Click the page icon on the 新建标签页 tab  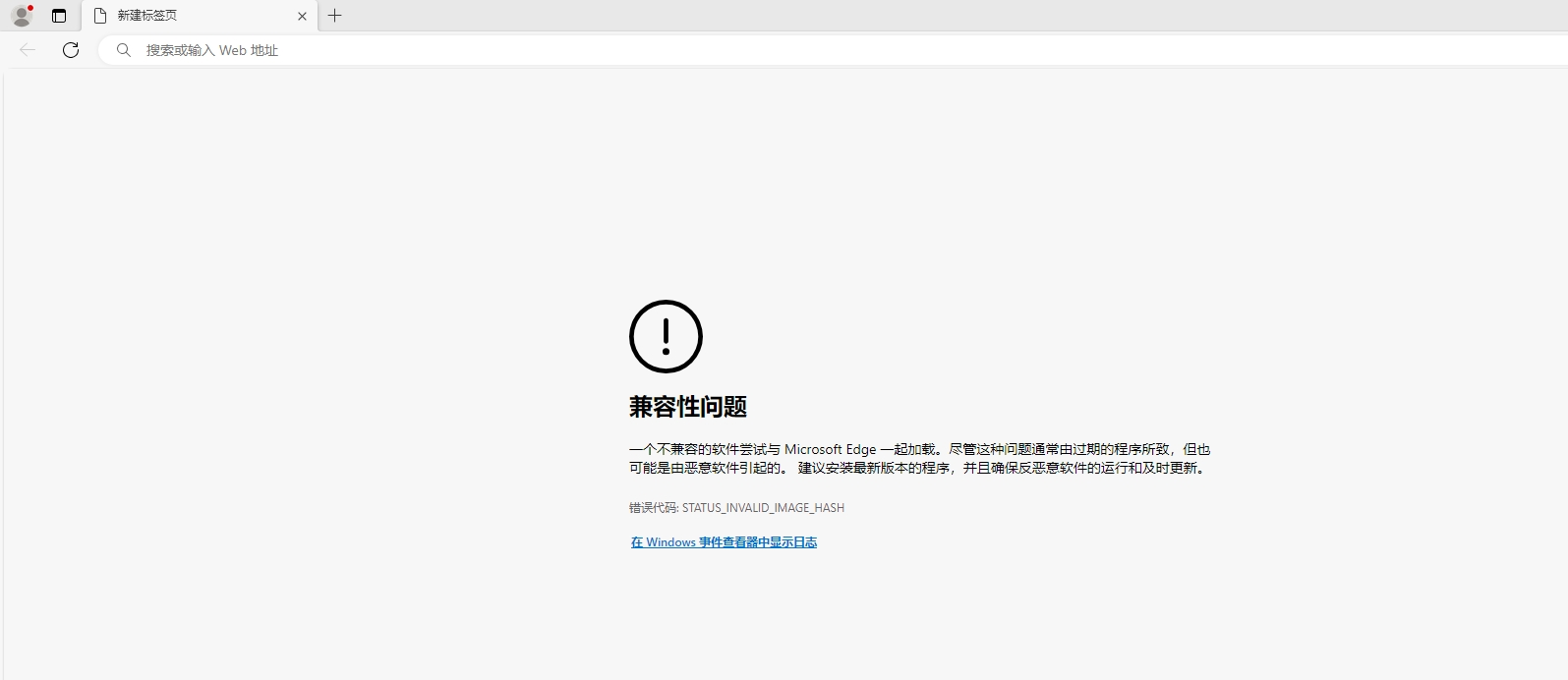click(100, 16)
